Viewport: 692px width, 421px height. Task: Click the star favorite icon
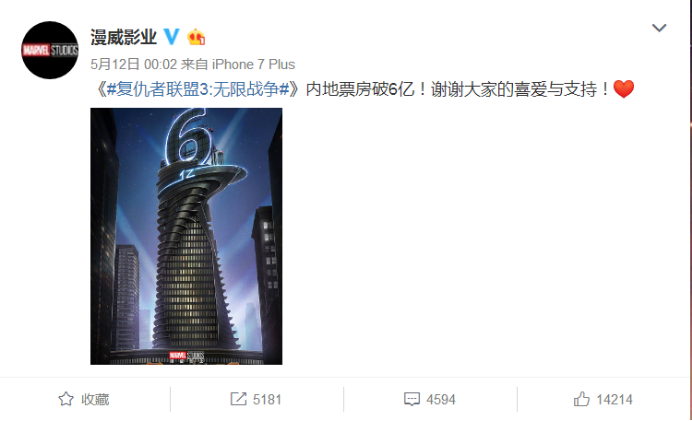point(66,399)
